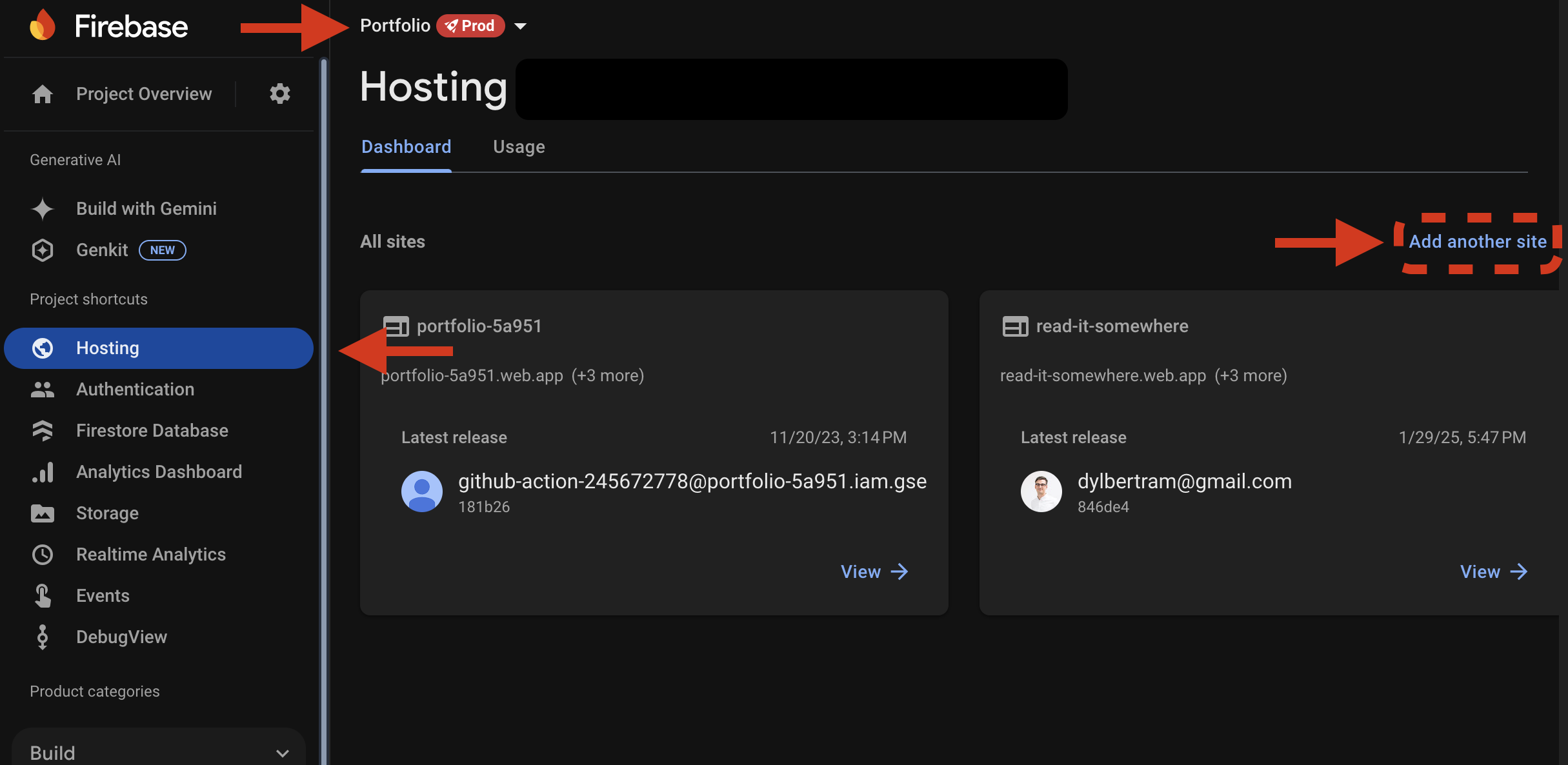Click the sidebar vertical scrollbar
Image resolution: width=1568 pixels, height=765 pixels.
pos(324,412)
